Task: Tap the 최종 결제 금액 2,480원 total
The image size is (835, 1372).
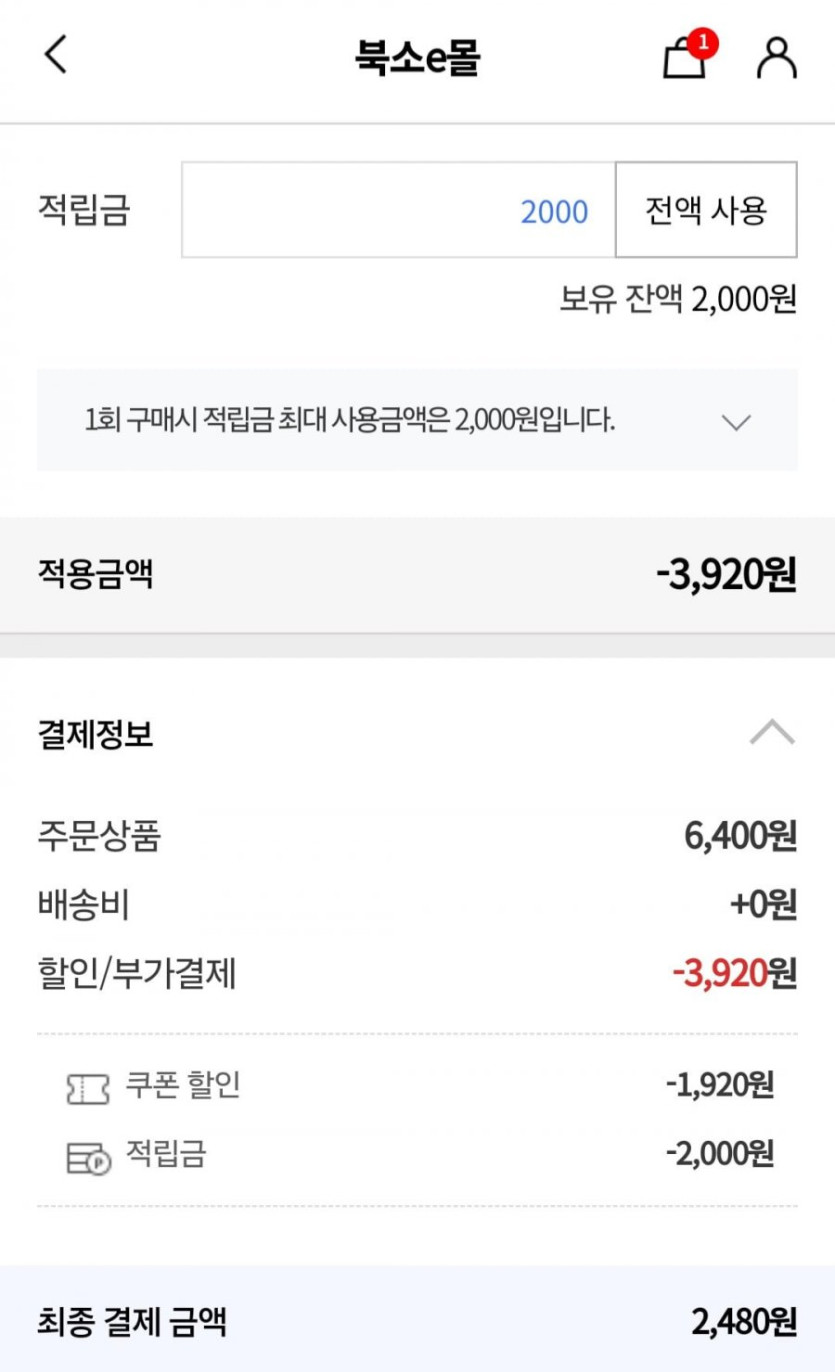Action: pos(744,1323)
